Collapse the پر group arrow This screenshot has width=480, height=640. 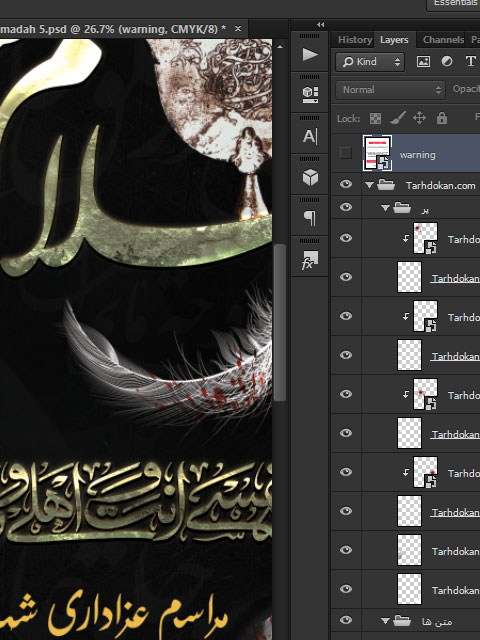tap(385, 208)
